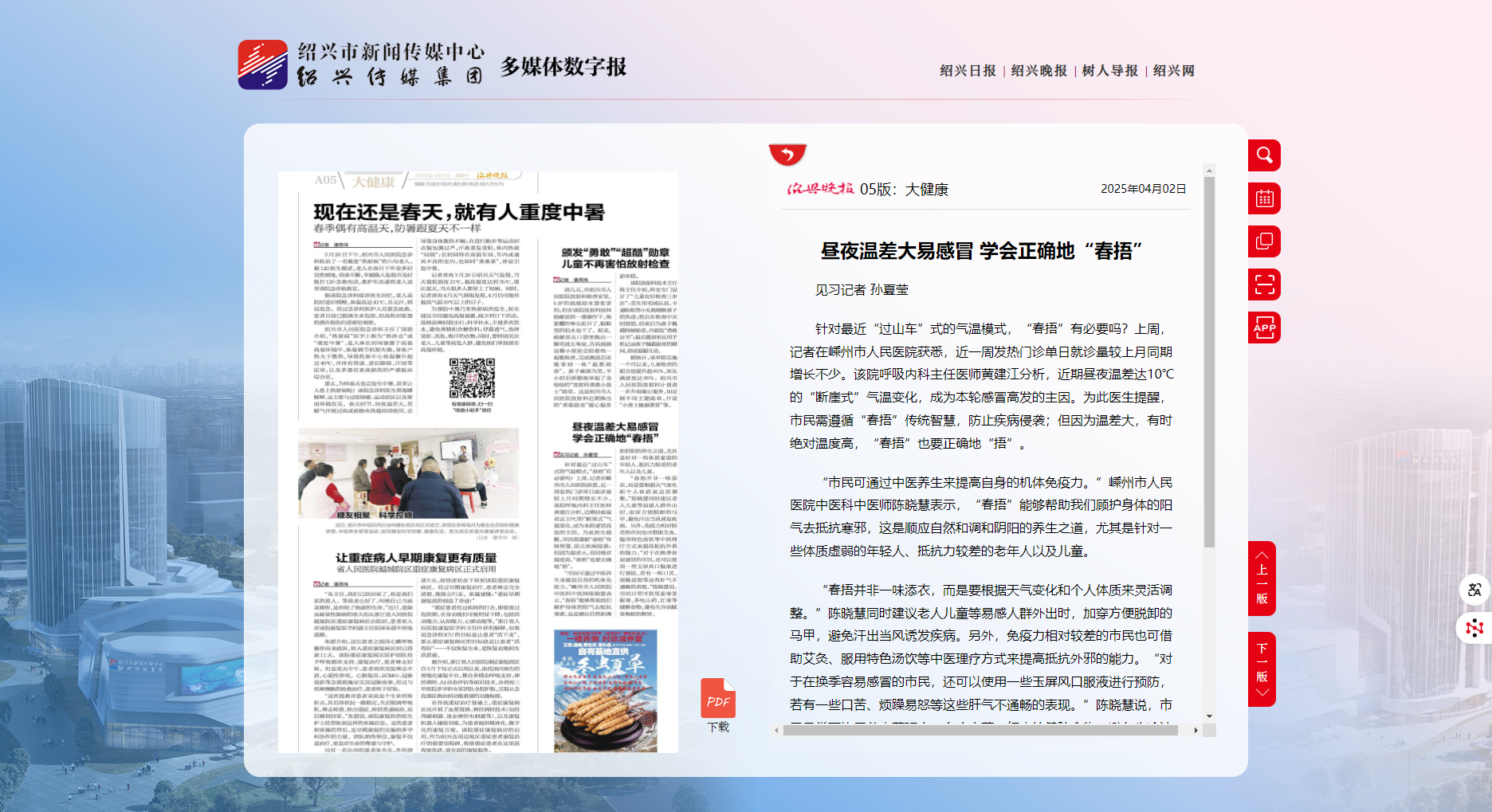Click headline 现在还是春天,就有人重度中暑 on page
1492x812 pixels.
click(459, 212)
